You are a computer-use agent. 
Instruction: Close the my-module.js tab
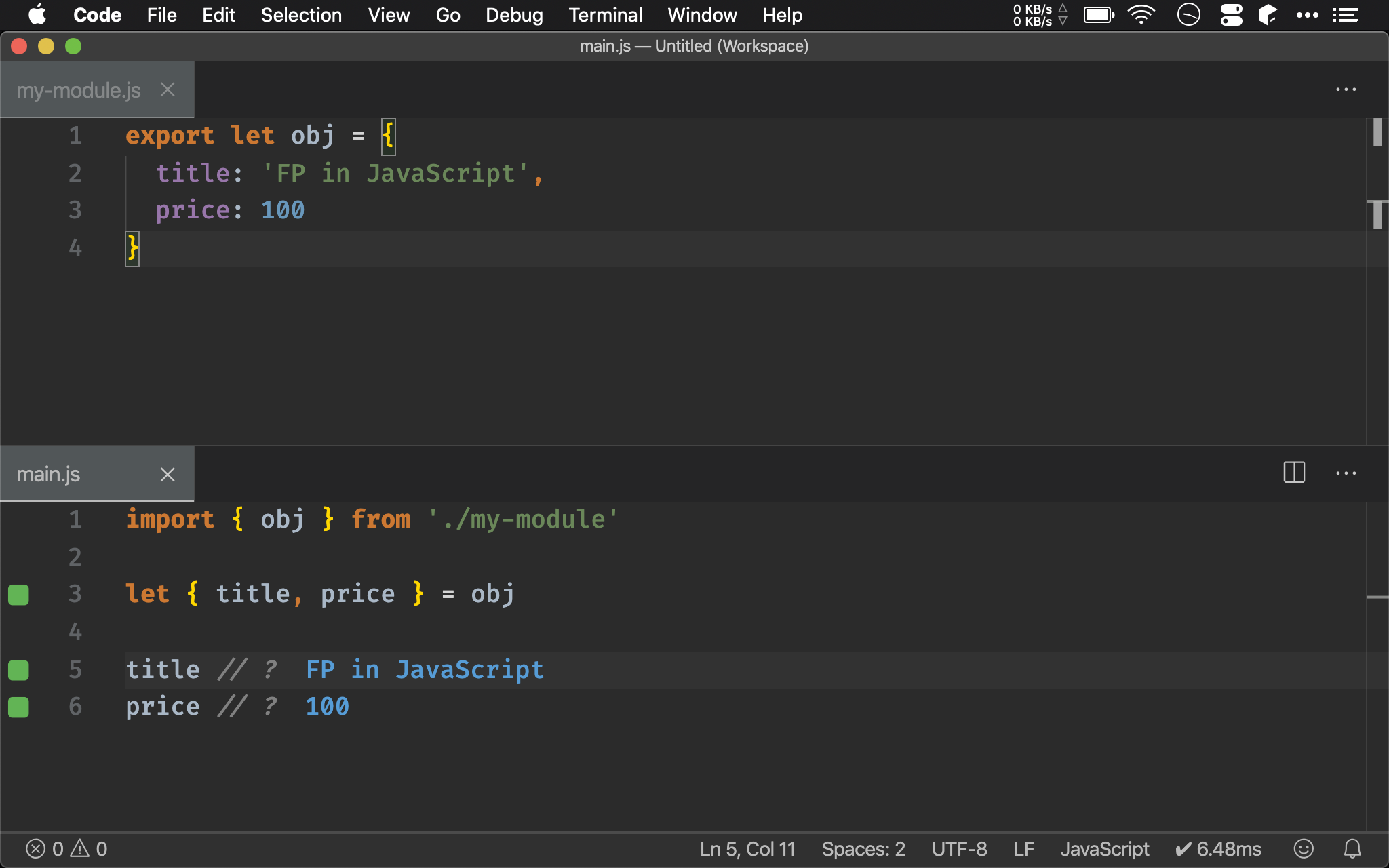[x=168, y=90]
